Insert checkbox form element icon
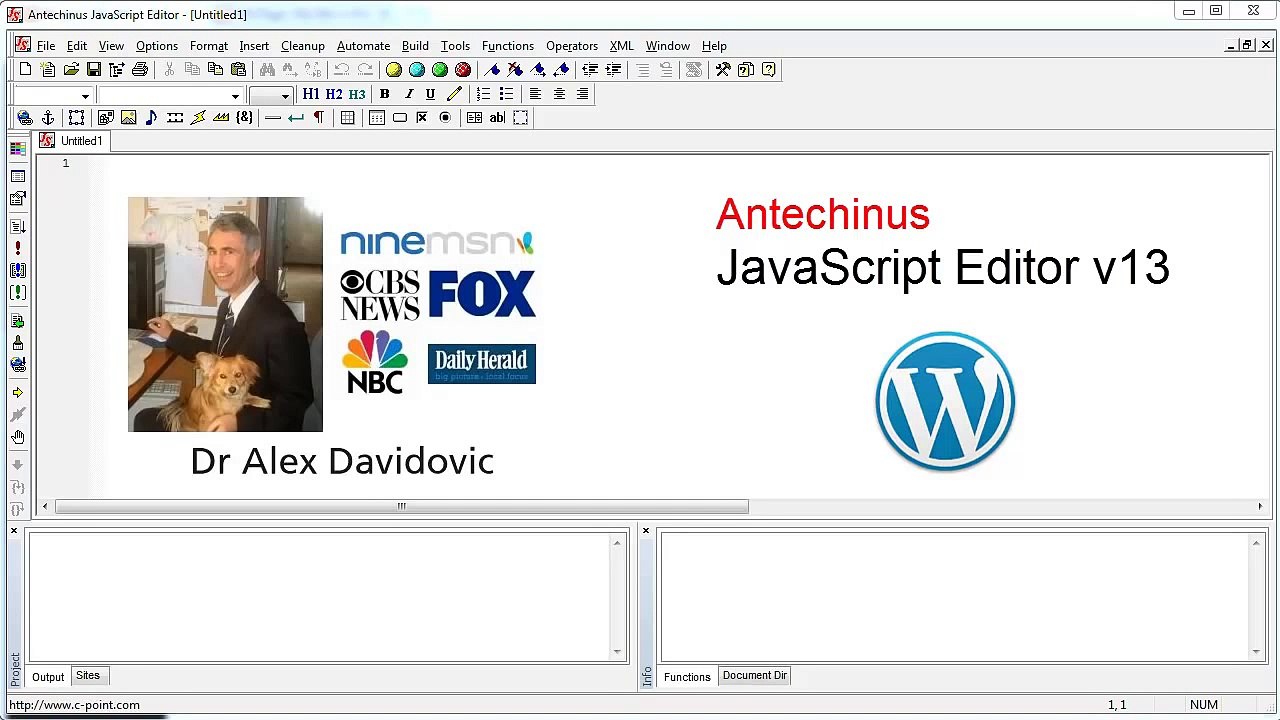Image resolution: width=1280 pixels, height=720 pixels. [x=422, y=118]
